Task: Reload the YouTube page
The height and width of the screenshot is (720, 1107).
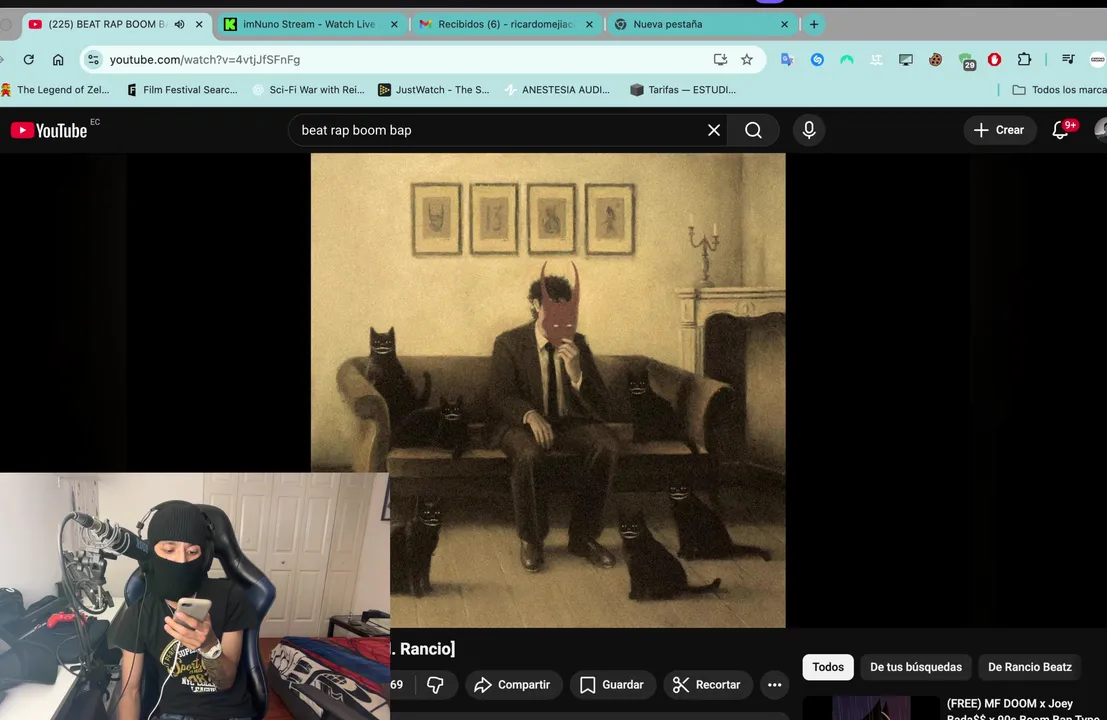Action: point(29,59)
